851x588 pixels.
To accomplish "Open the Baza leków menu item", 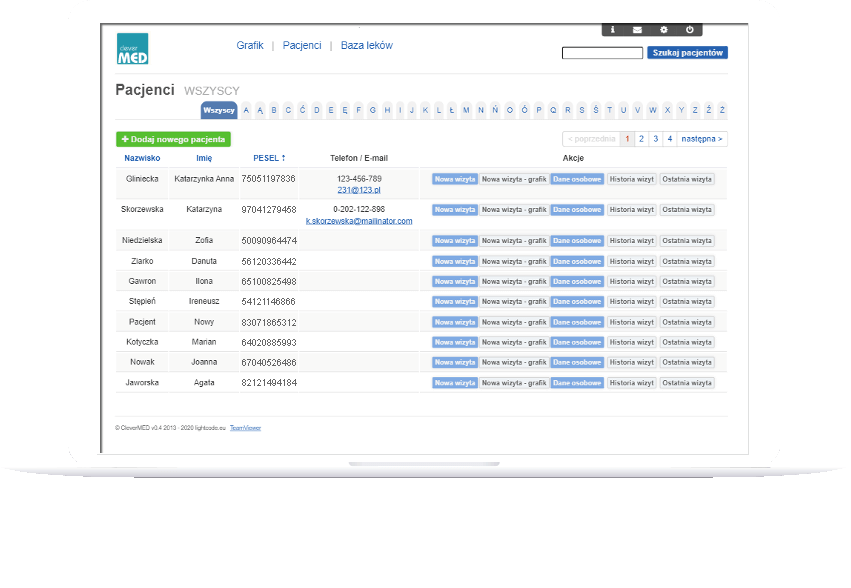I will [x=366, y=46].
